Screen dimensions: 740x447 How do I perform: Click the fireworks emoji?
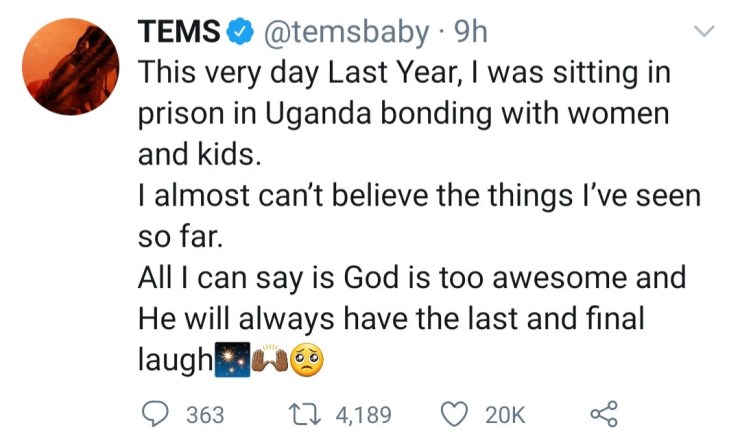click(233, 359)
